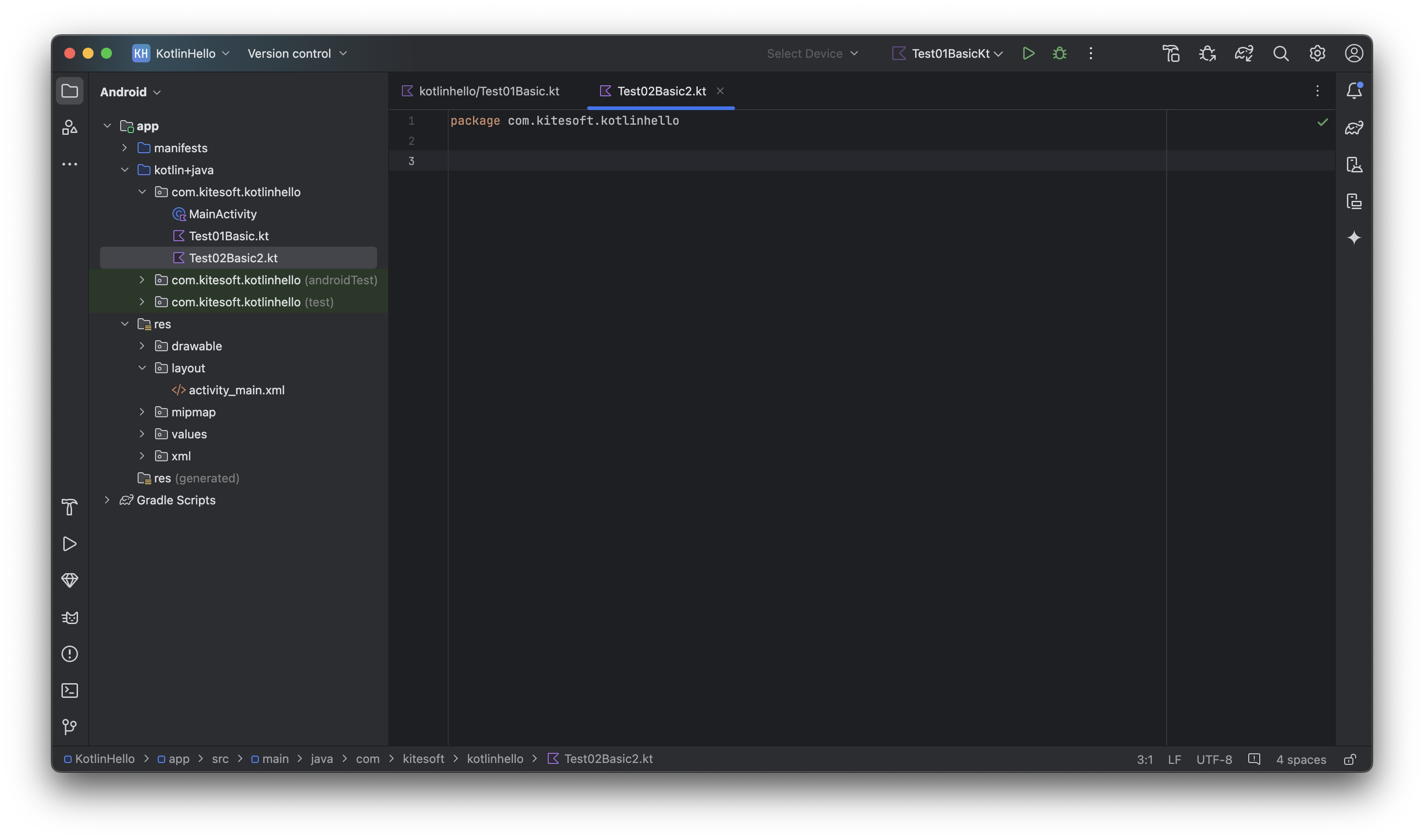Open the Version control menu

click(x=297, y=53)
